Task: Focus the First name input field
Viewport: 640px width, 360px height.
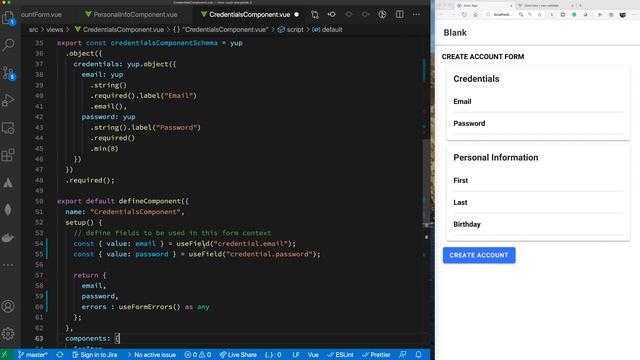Action: 538,180
